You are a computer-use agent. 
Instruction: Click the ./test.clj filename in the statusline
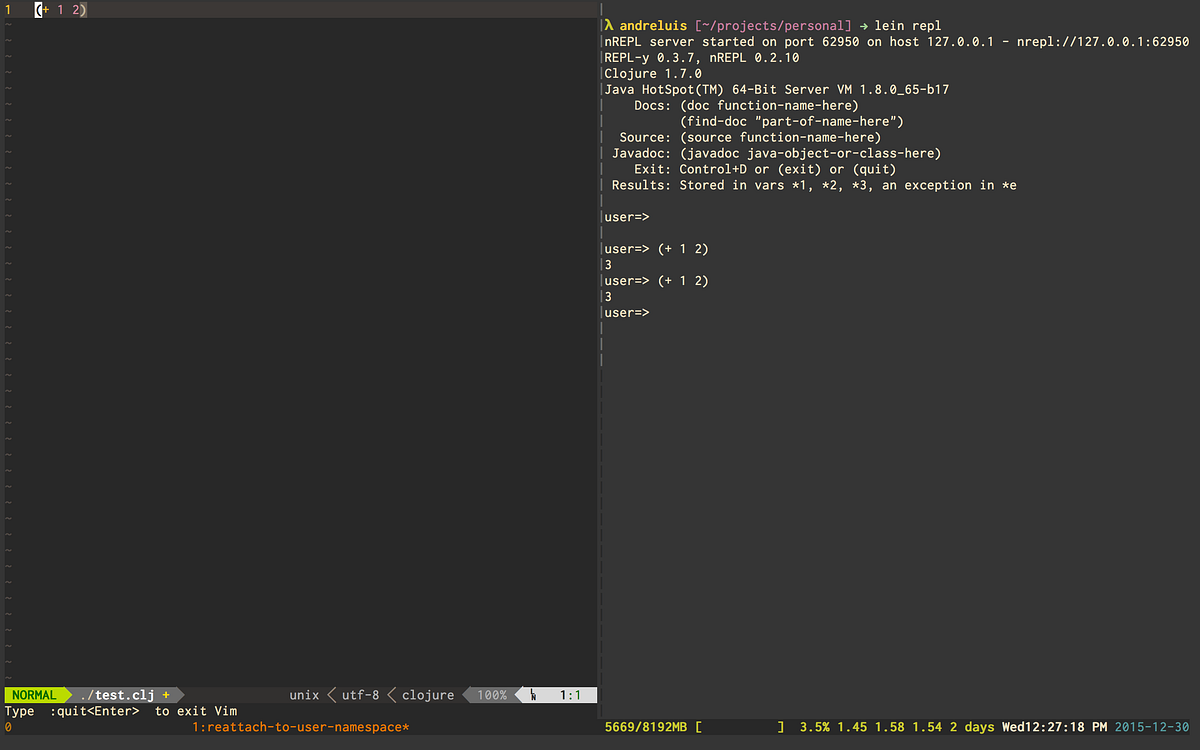point(118,695)
